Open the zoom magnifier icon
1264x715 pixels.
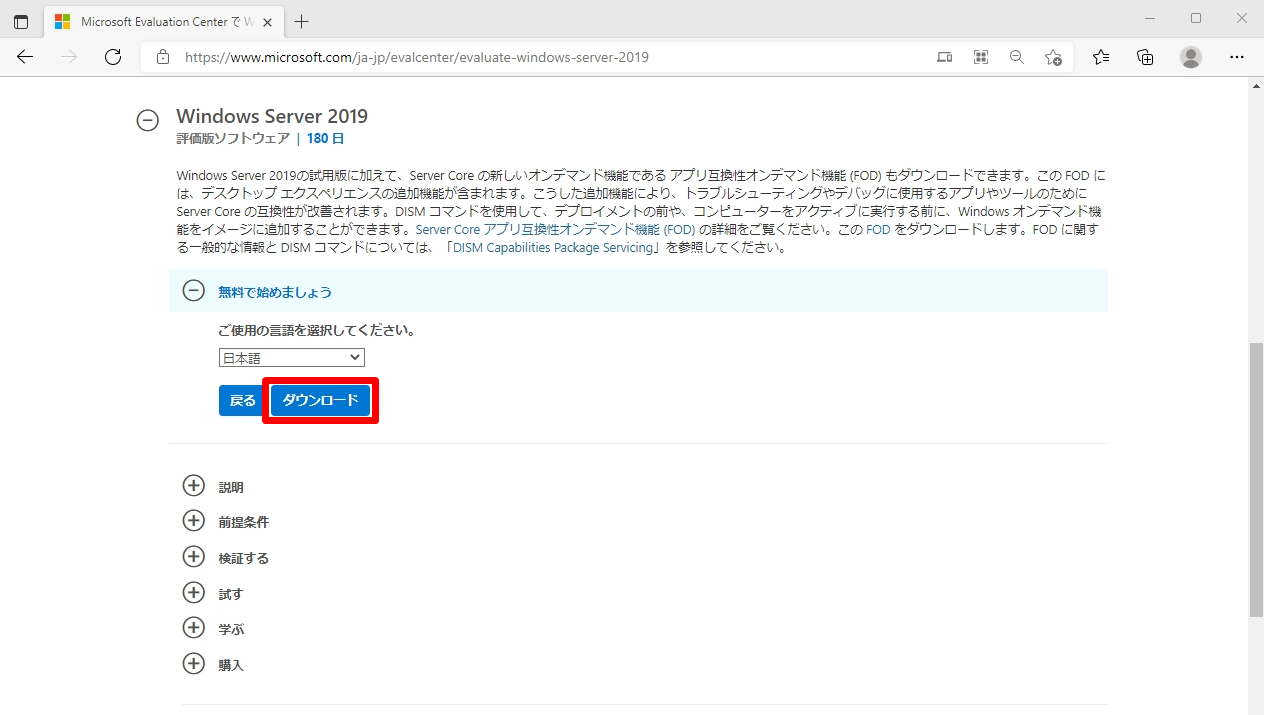click(1017, 57)
